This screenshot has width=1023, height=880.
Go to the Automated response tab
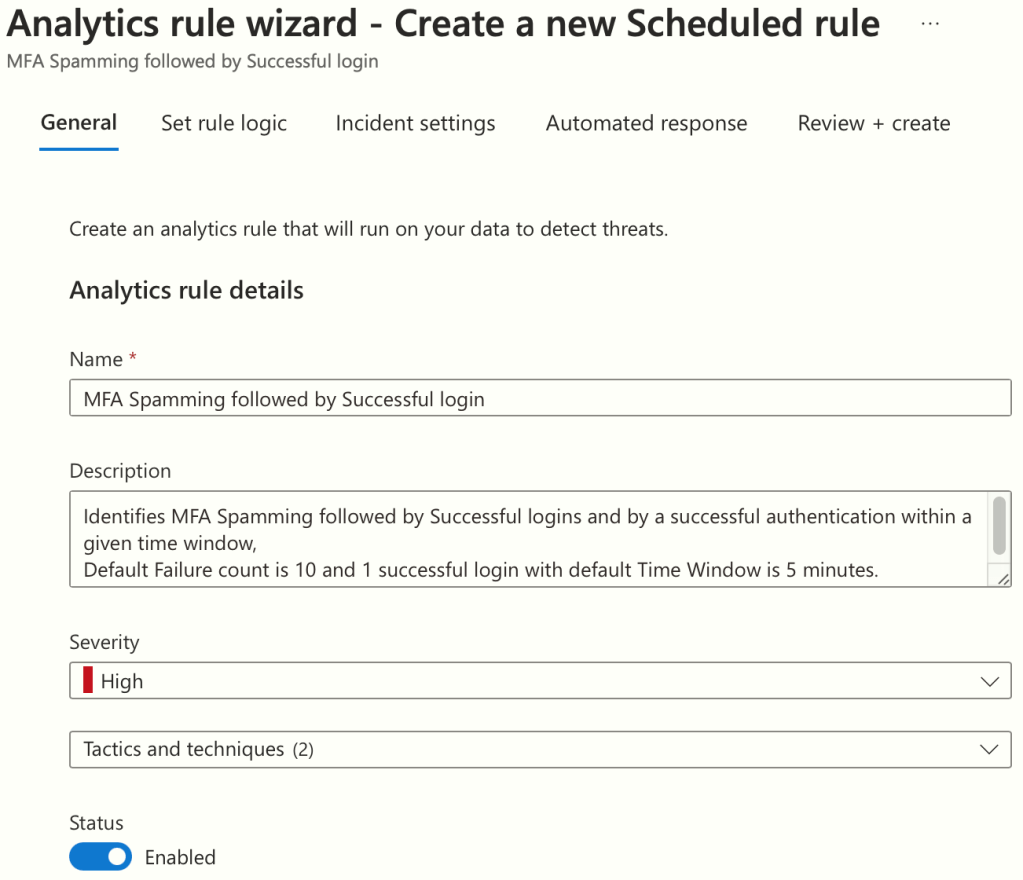point(646,124)
